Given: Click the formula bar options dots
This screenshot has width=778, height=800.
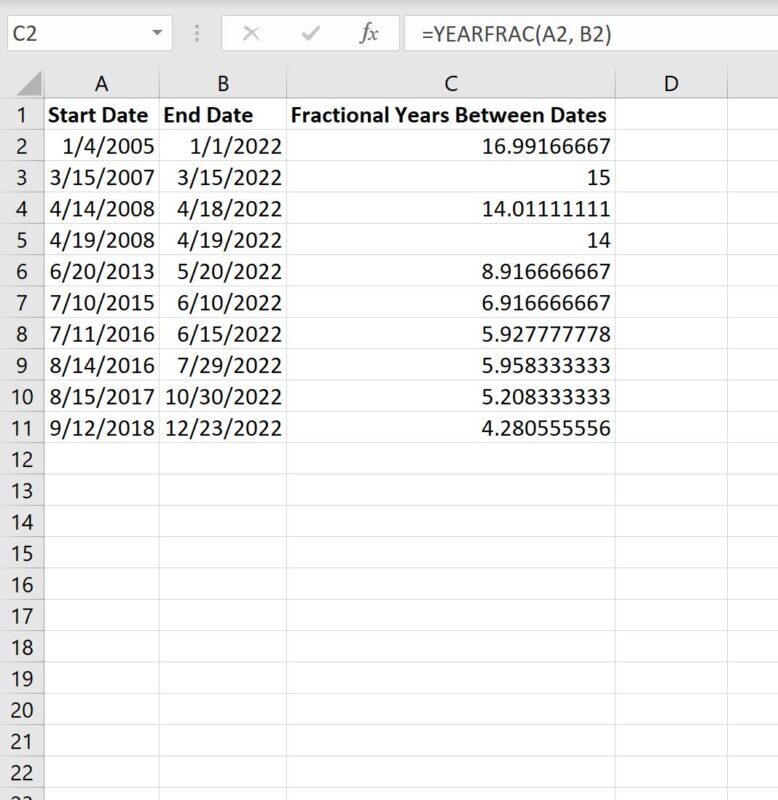Looking at the screenshot, I should (198, 34).
